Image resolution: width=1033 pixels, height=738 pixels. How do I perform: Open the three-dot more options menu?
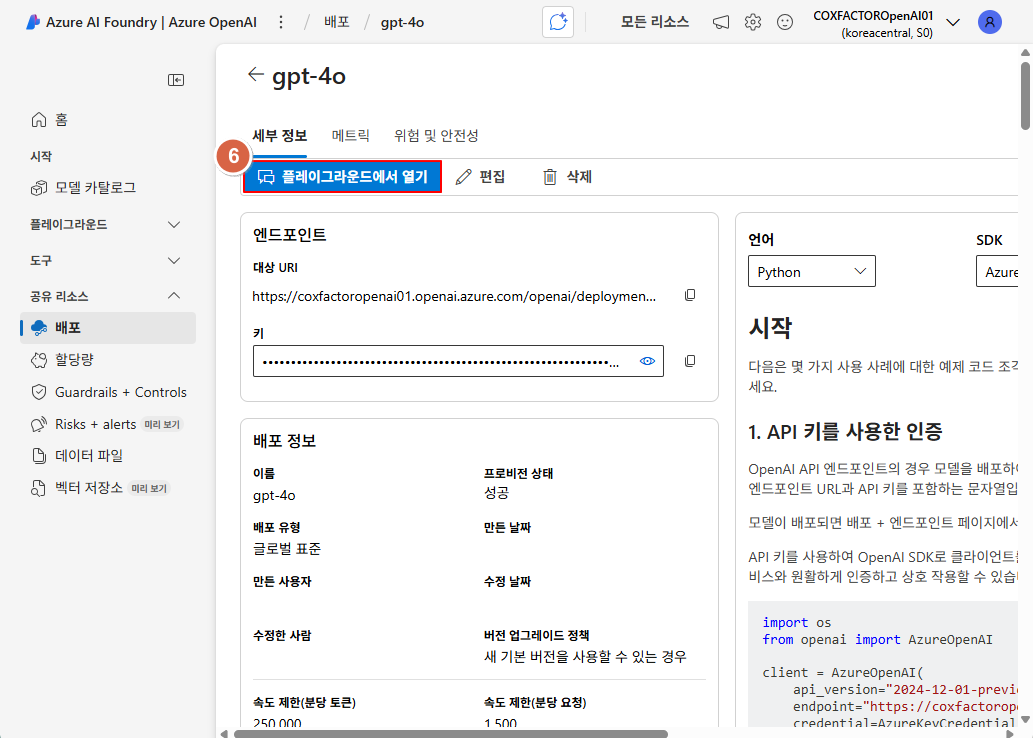[281, 22]
